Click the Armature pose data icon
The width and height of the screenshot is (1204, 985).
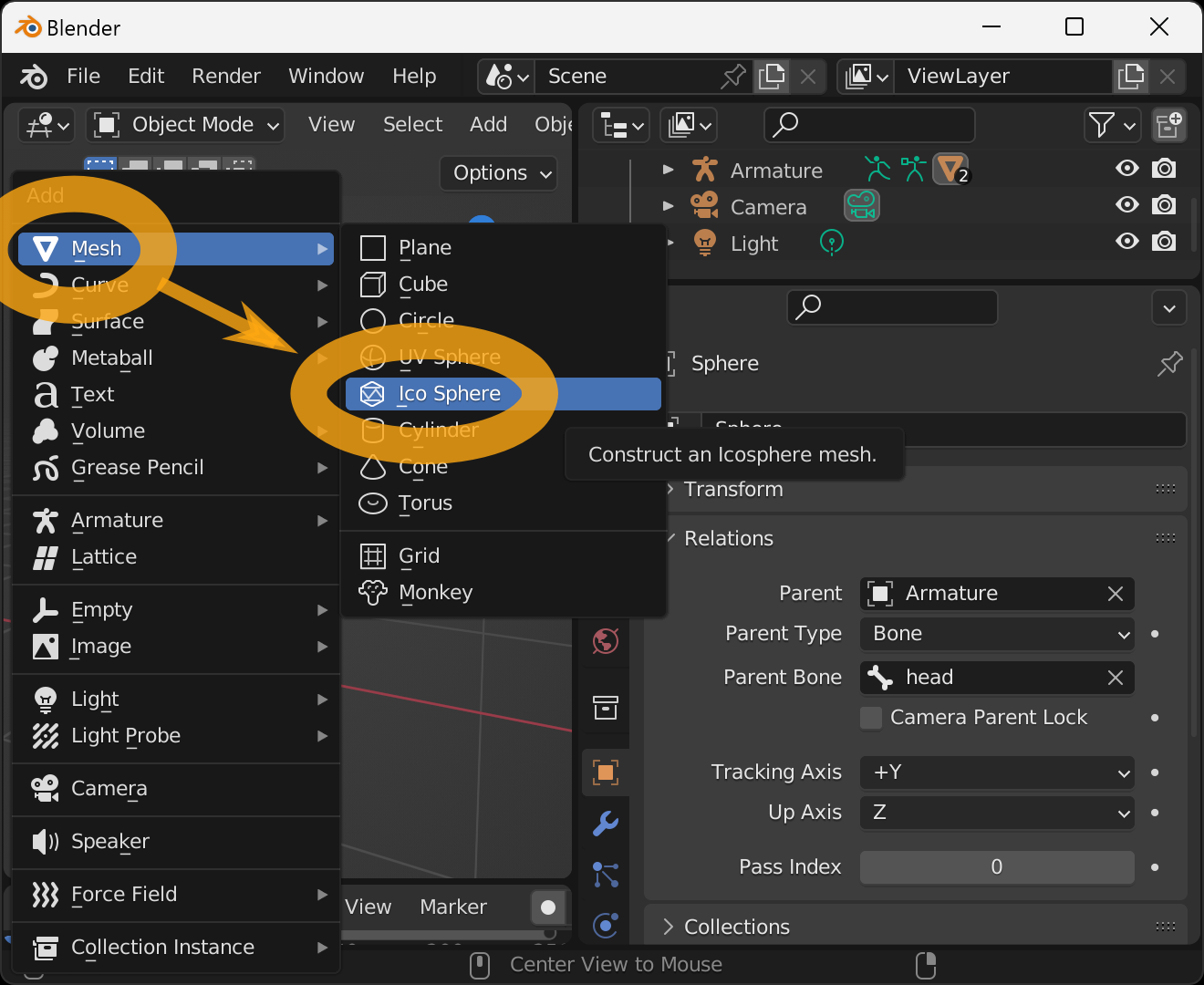point(877,170)
